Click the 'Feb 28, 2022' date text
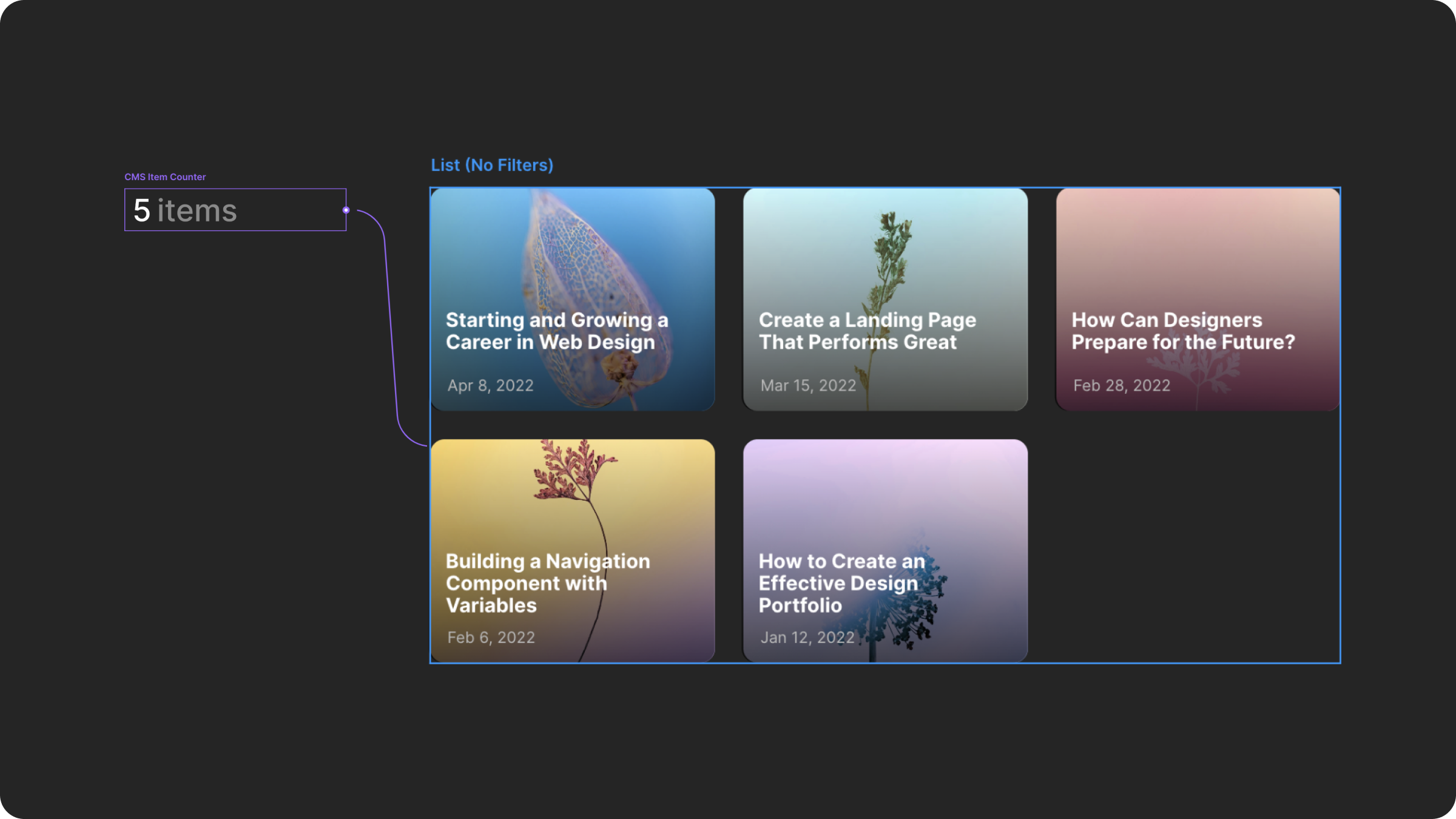The image size is (1456, 819). click(x=1121, y=386)
